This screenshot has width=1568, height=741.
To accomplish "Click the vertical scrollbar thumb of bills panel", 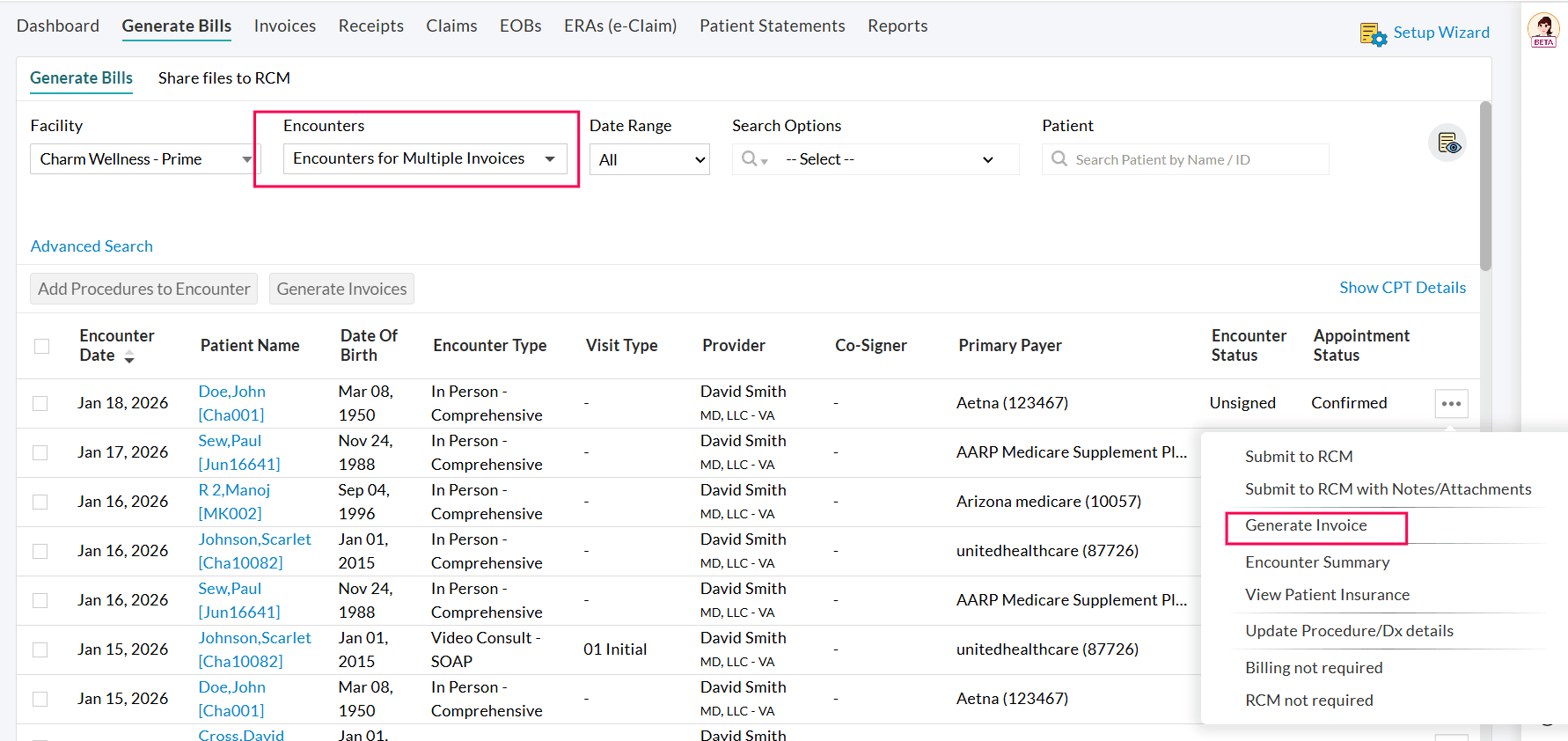I will click(x=1485, y=185).
